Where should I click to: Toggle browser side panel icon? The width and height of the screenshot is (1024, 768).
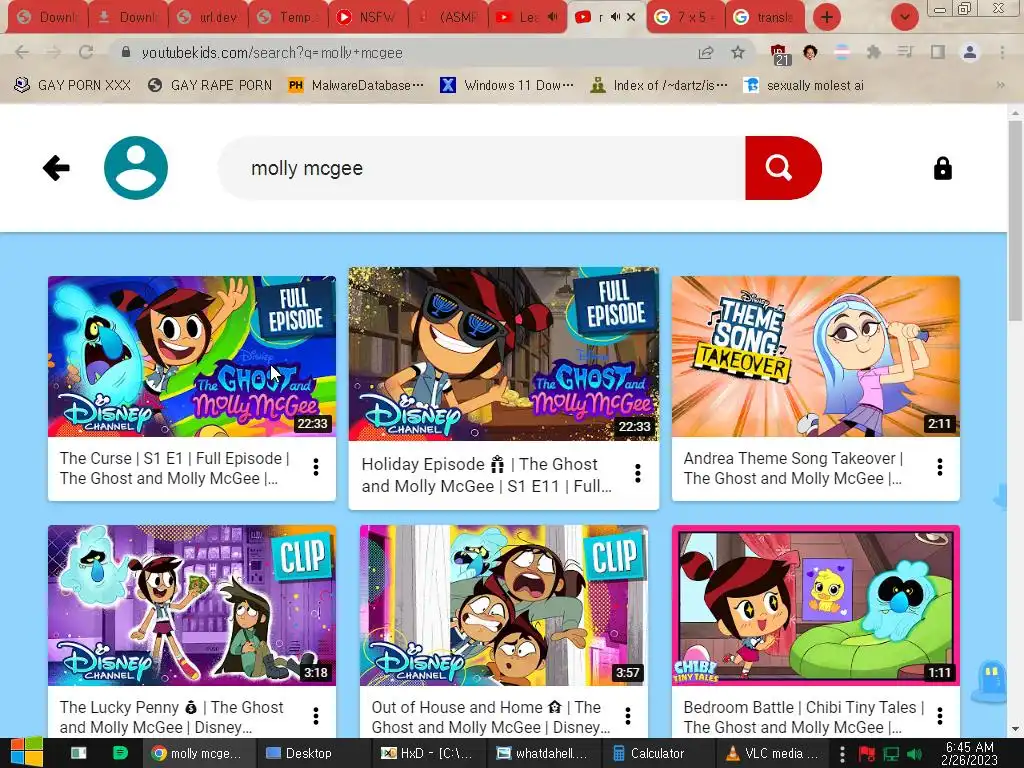point(938,52)
